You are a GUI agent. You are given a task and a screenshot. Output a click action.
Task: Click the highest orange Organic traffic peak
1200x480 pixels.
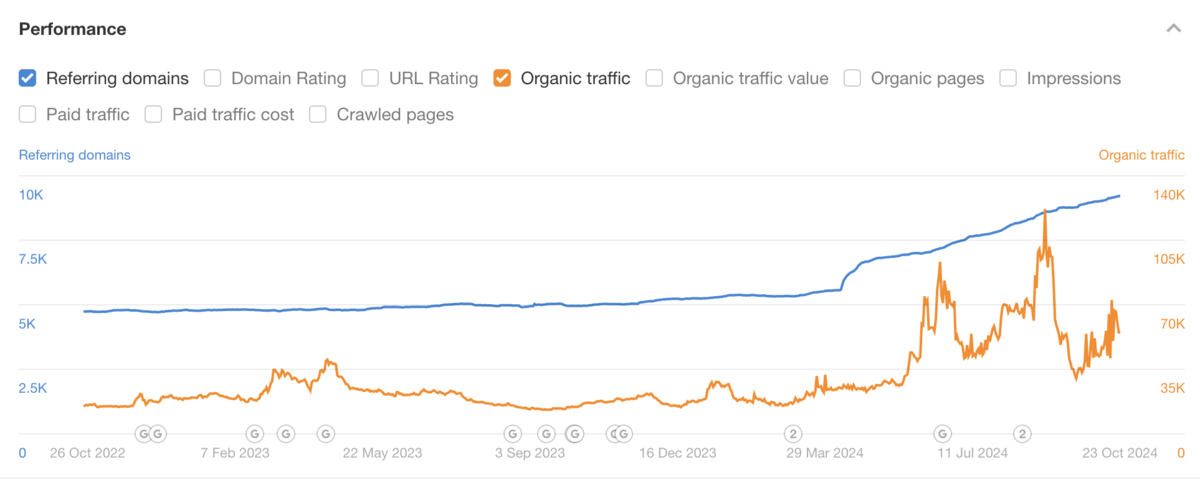tap(1045, 211)
